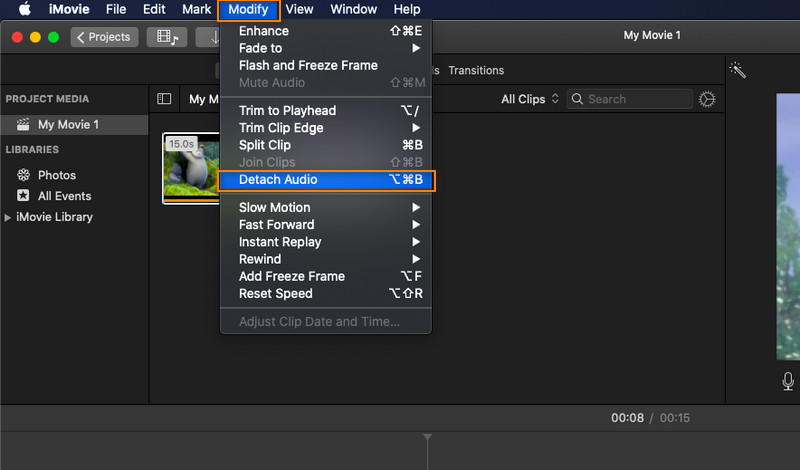800x470 pixels.
Task: Open the All Clips filter dropdown
Action: 530,100
